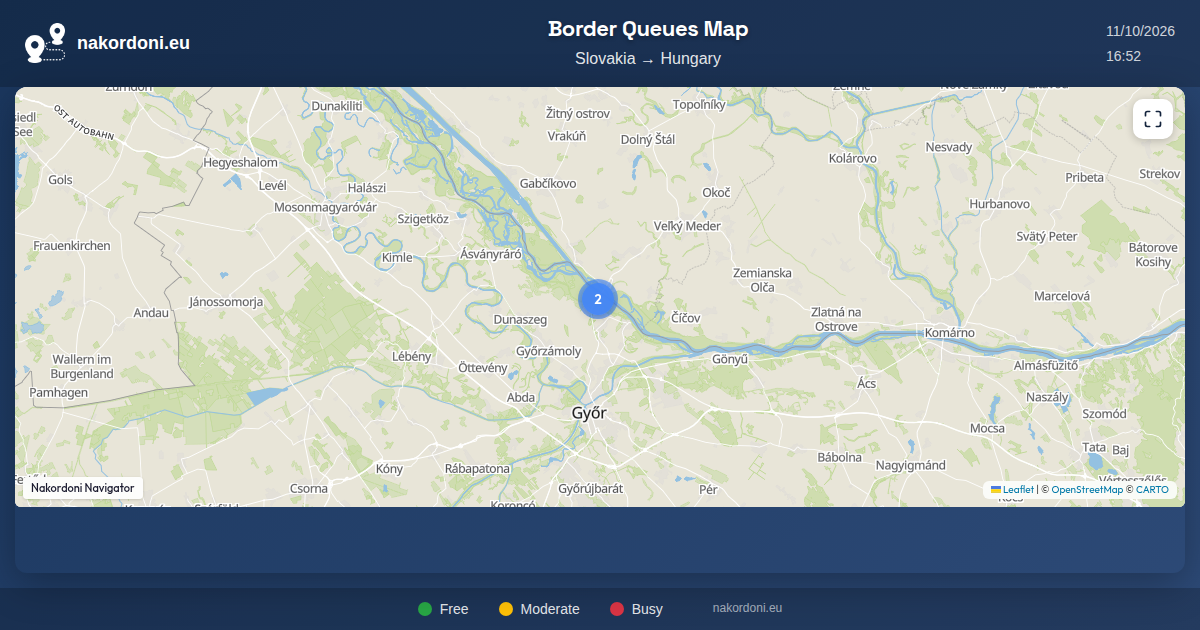Screen dimensions: 1200x630
Task: Toggle fullscreen map view button
Action: click(x=1153, y=119)
